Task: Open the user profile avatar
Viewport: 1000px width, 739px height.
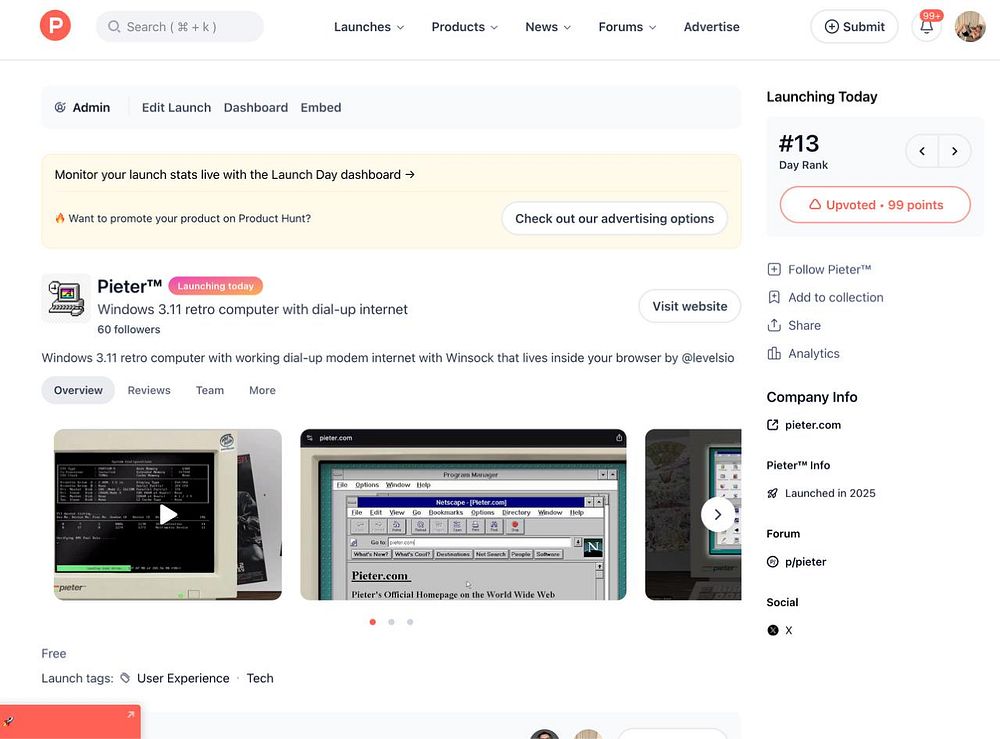Action: 970,27
